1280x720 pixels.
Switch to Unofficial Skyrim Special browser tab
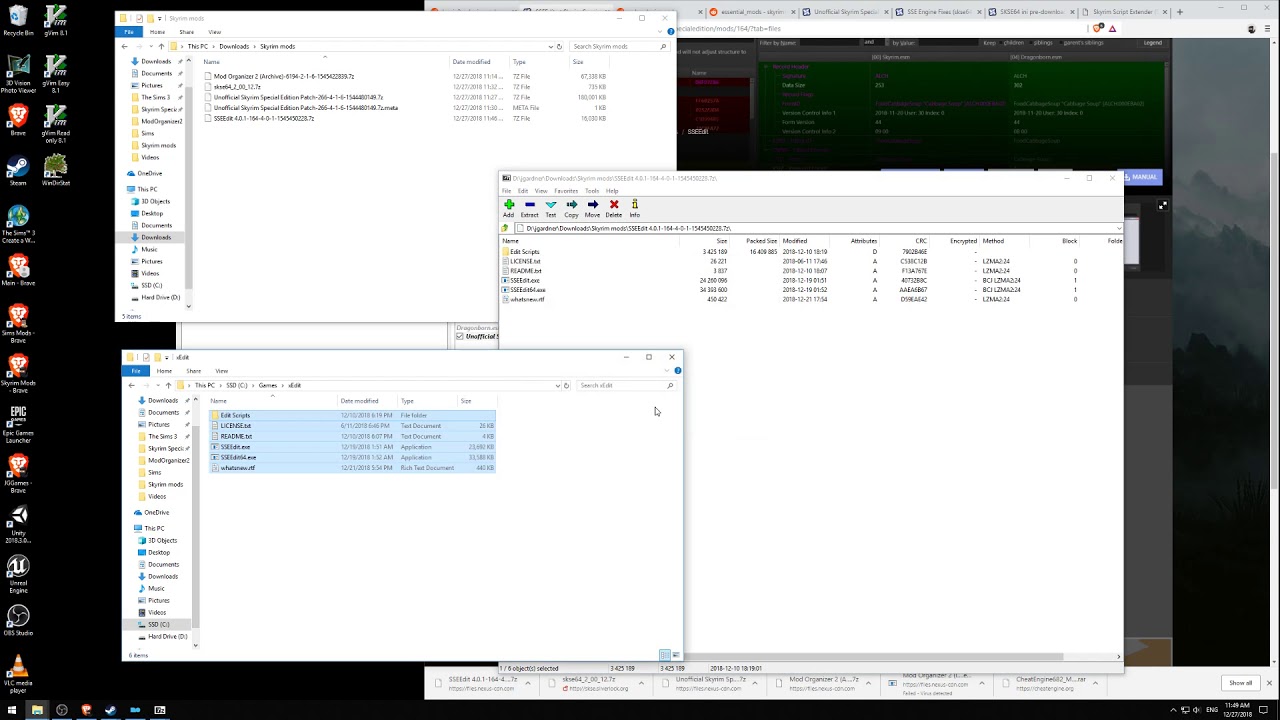click(x=845, y=12)
